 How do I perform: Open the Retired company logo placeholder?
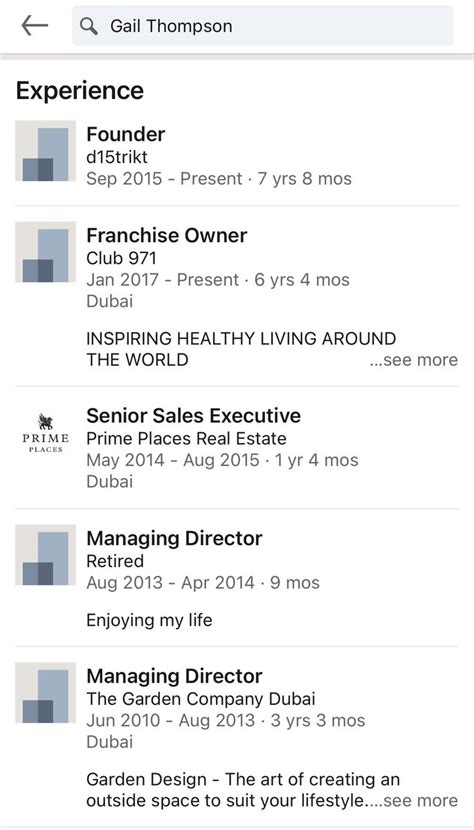(45, 555)
